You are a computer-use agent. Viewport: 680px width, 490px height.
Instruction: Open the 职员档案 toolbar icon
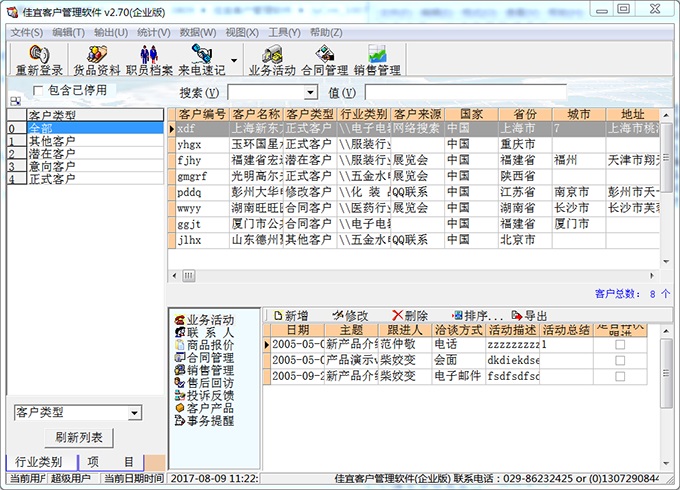click(x=149, y=60)
